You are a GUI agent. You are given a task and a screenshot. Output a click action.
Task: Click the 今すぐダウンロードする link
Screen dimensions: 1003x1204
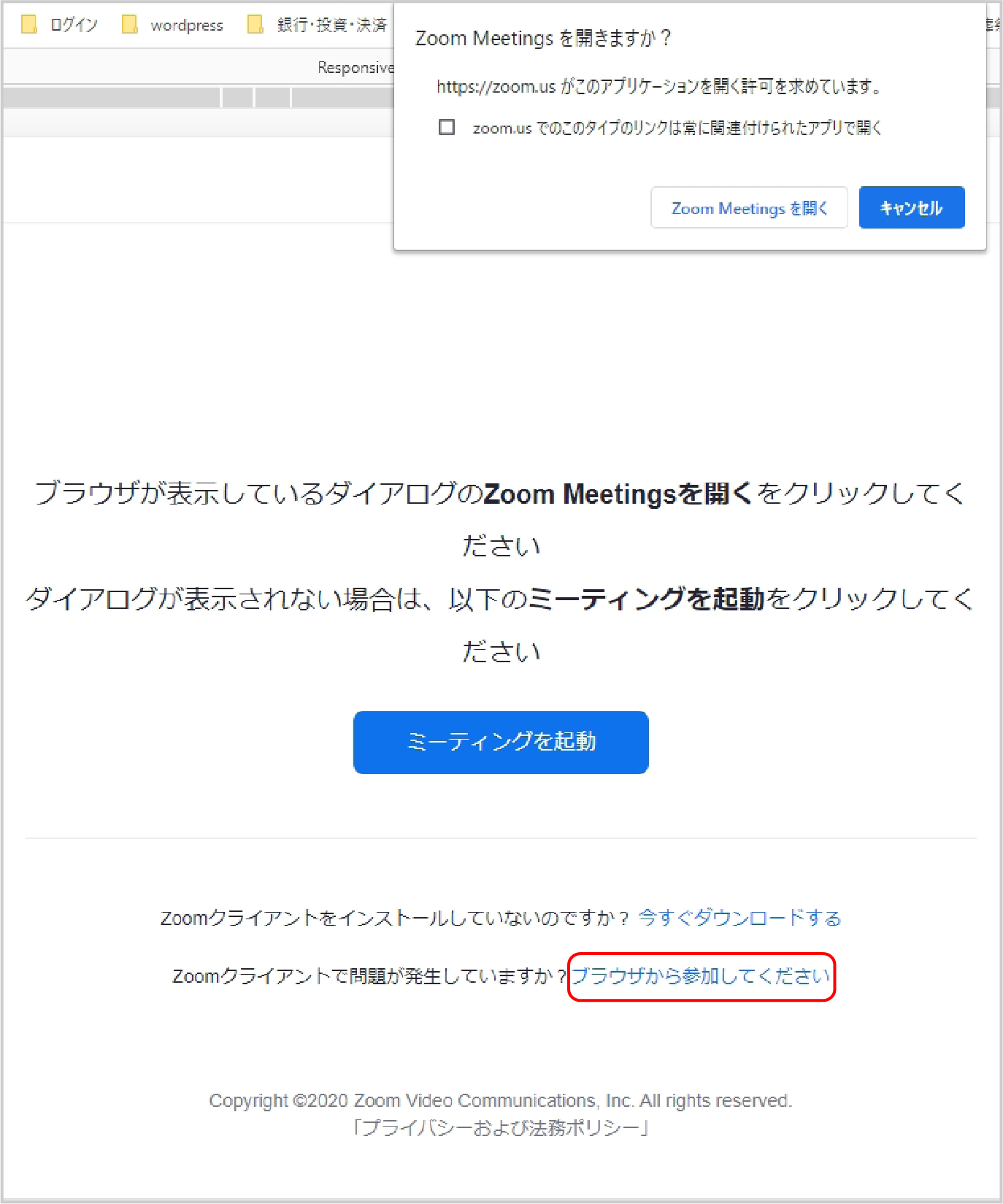pos(739,918)
